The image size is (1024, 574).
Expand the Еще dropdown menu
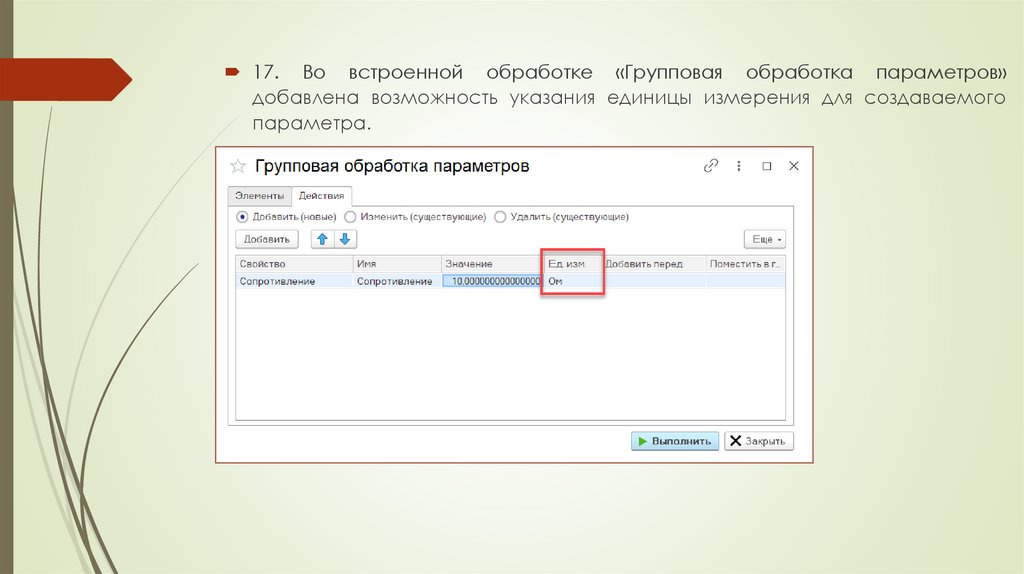[x=765, y=239]
